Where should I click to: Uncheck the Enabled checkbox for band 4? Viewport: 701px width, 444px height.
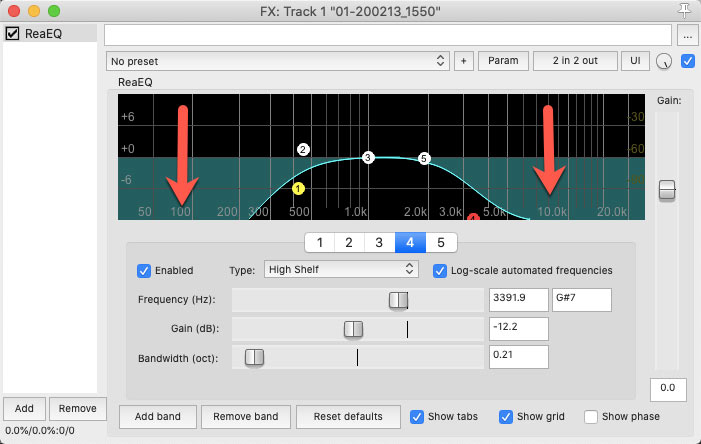pyautogui.click(x=144, y=270)
